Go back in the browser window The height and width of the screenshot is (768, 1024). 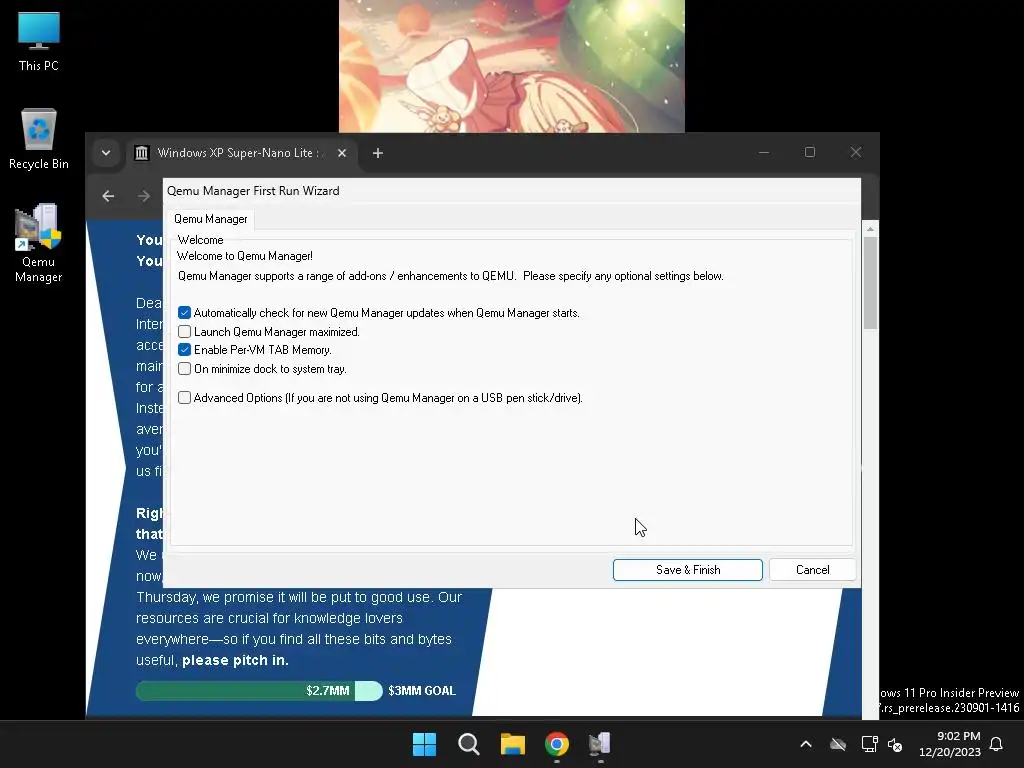108,196
